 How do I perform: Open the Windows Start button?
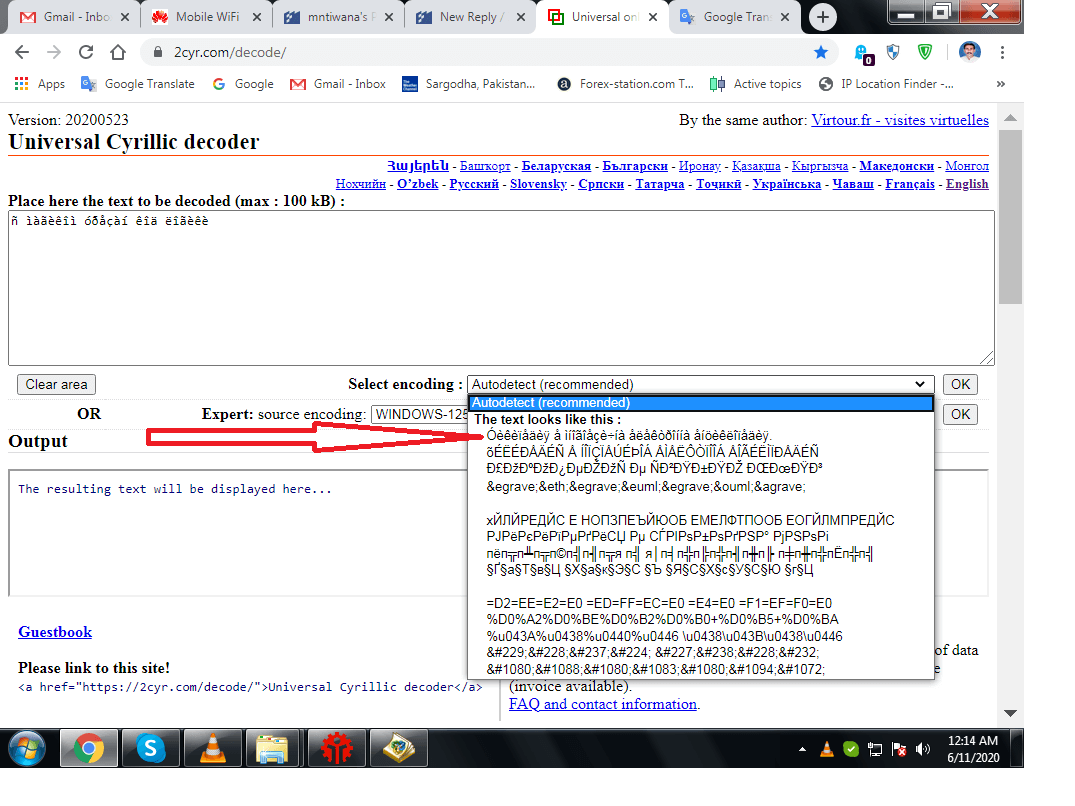coord(27,748)
